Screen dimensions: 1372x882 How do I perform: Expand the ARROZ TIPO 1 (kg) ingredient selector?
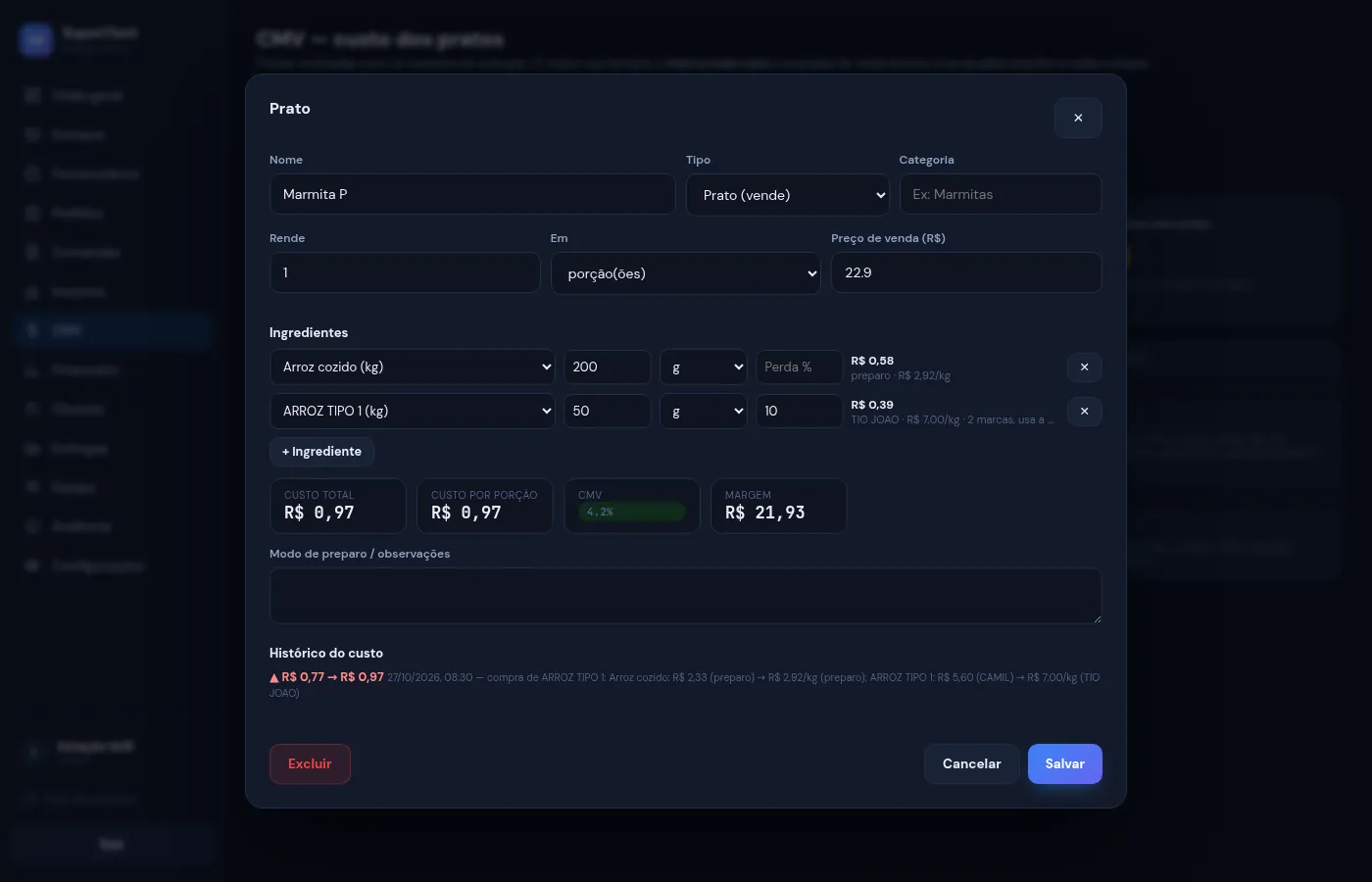click(x=413, y=412)
